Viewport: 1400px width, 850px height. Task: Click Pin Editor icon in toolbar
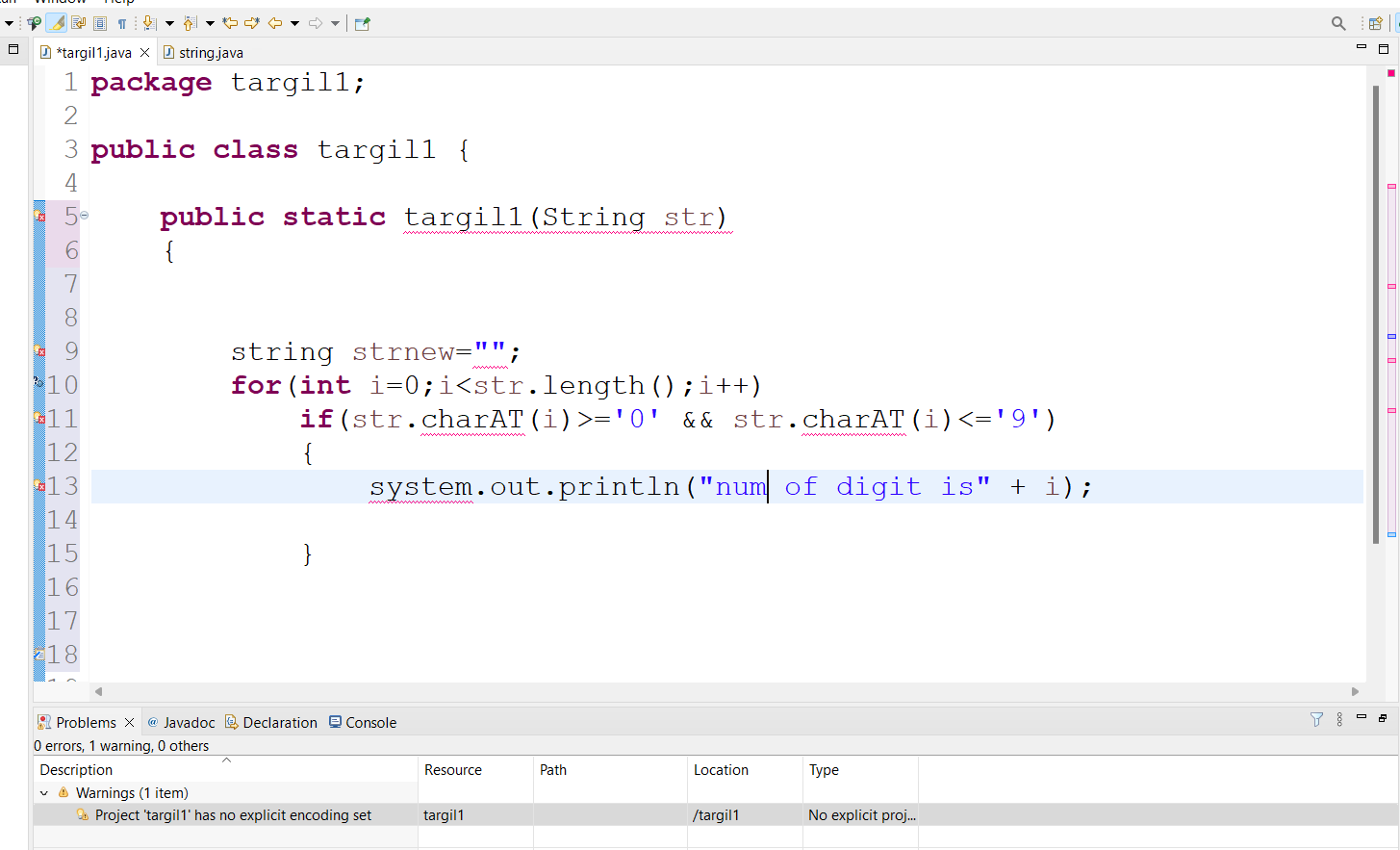click(x=363, y=23)
